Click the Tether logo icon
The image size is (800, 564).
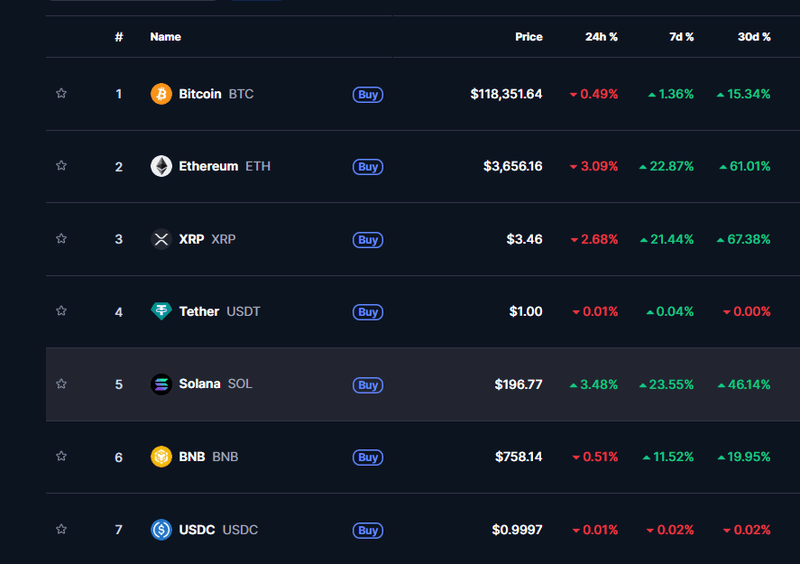tap(161, 311)
